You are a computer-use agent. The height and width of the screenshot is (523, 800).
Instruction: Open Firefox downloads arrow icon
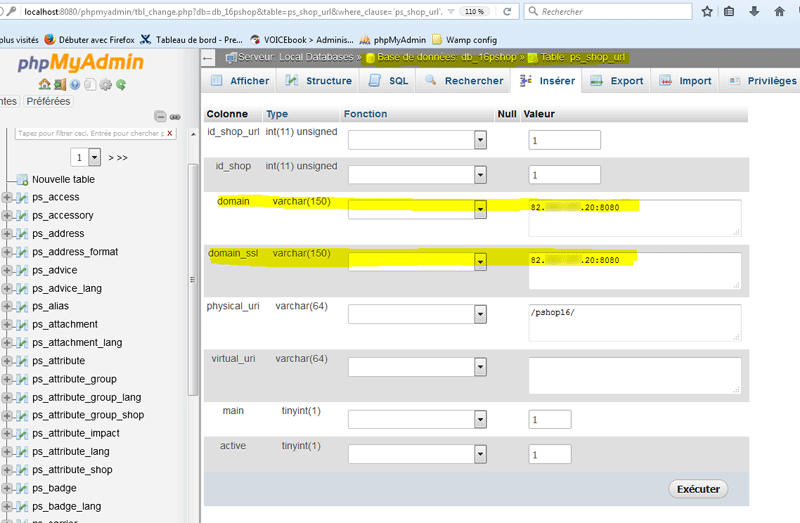coord(754,11)
